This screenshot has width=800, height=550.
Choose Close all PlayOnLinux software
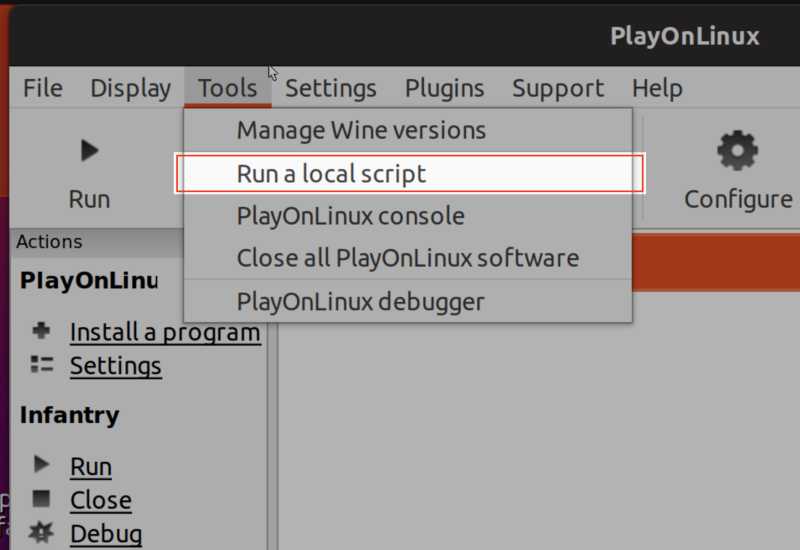(408, 258)
